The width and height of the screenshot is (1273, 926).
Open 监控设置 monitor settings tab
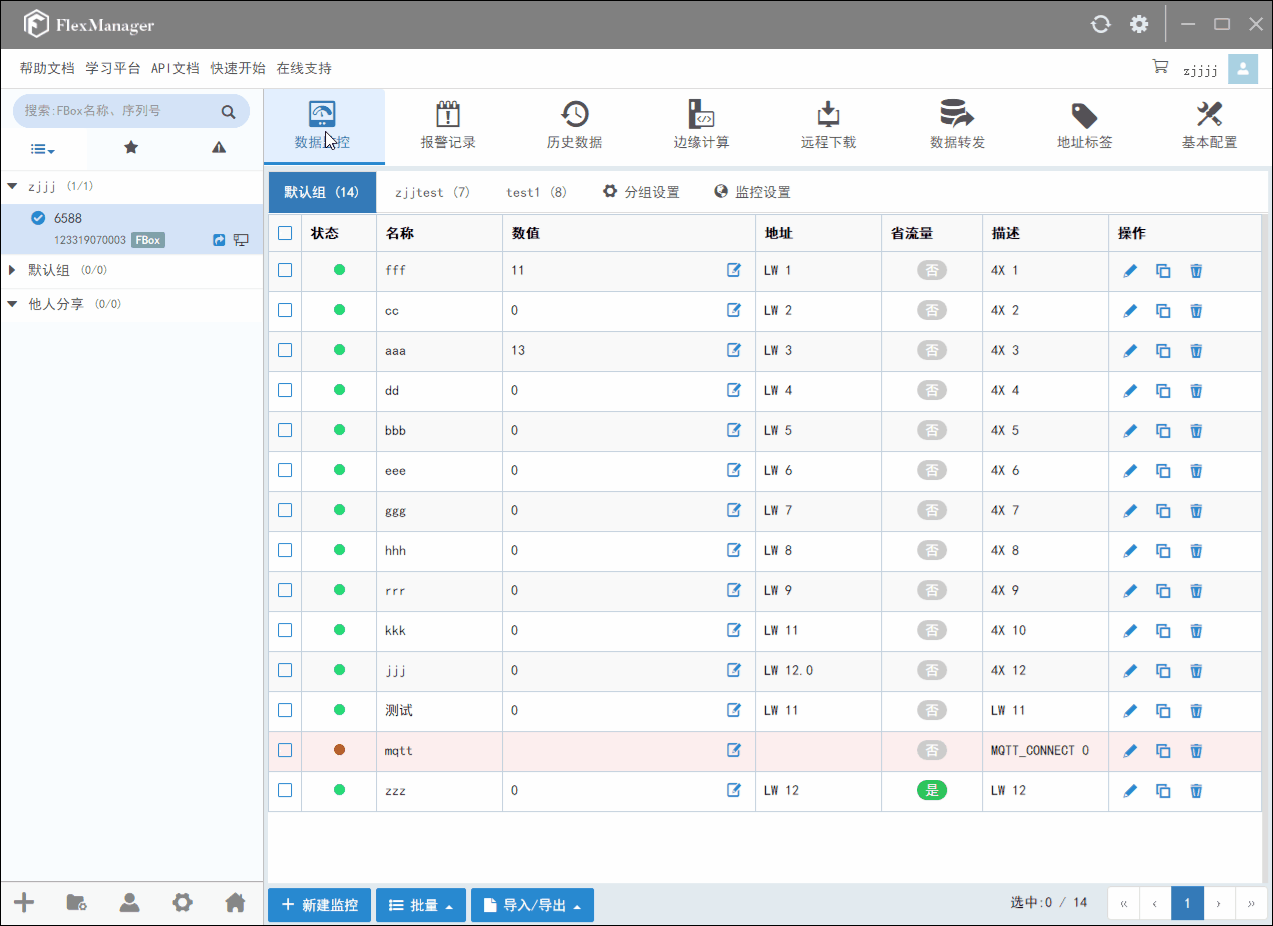(752, 192)
